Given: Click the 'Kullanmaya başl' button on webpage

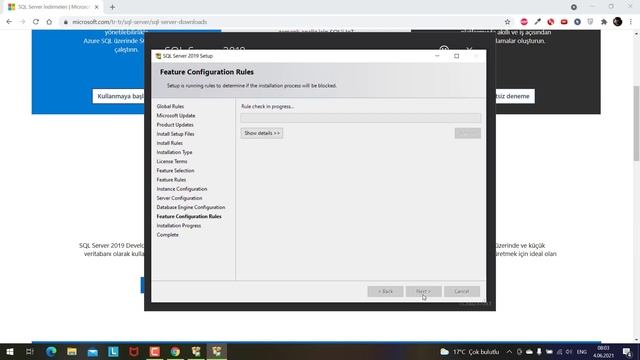Looking at the screenshot, I should (x=118, y=96).
